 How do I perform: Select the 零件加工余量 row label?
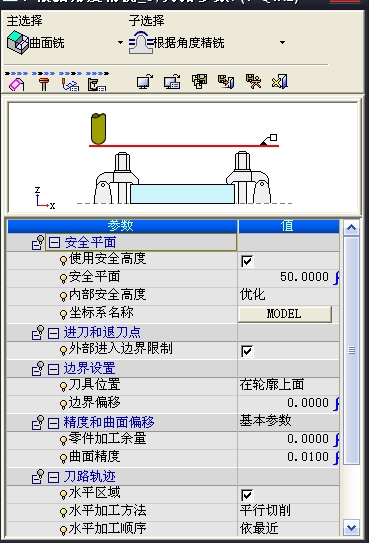(x=107, y=439)
